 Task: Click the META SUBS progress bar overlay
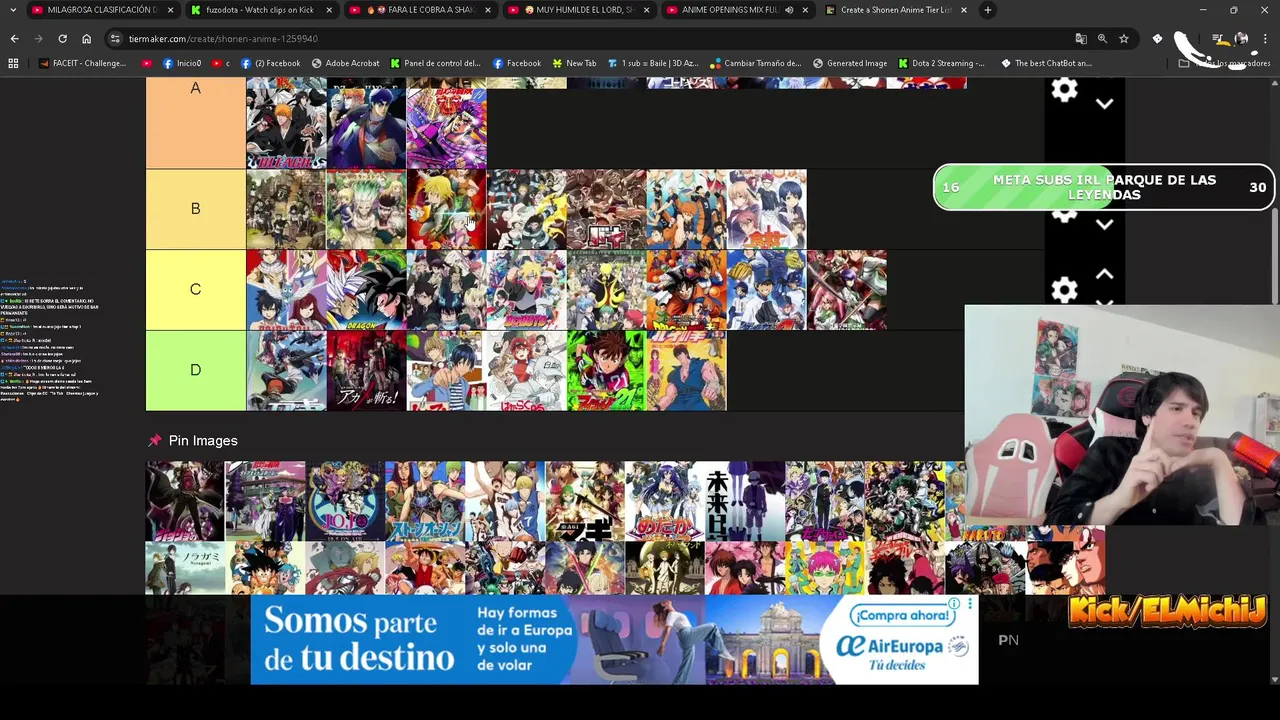click(x=1104, y=187)
